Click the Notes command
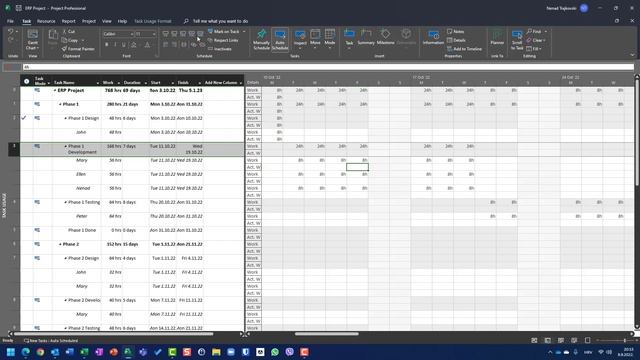640x360 pixels. (456, 31)
